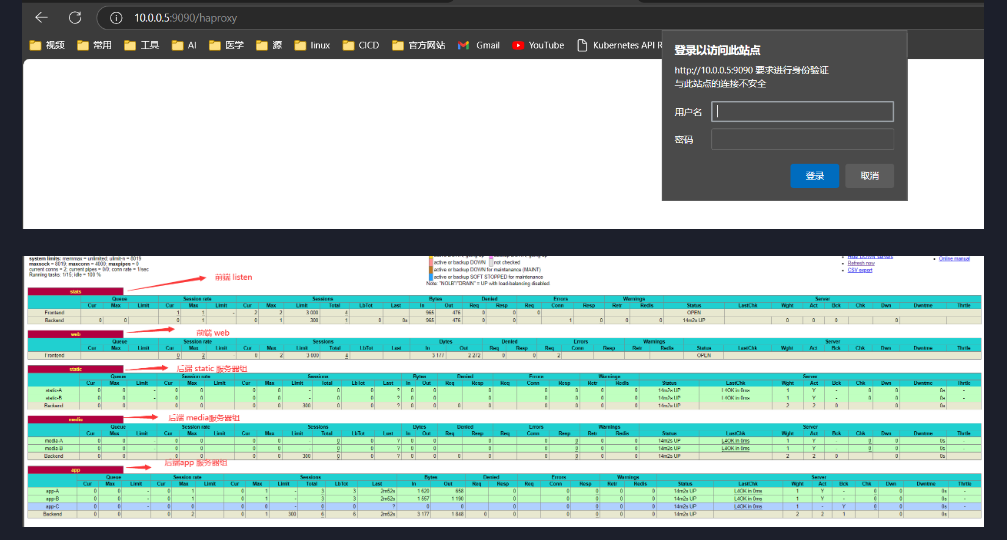Open the 医学 bookmark folder

point(226,45)
